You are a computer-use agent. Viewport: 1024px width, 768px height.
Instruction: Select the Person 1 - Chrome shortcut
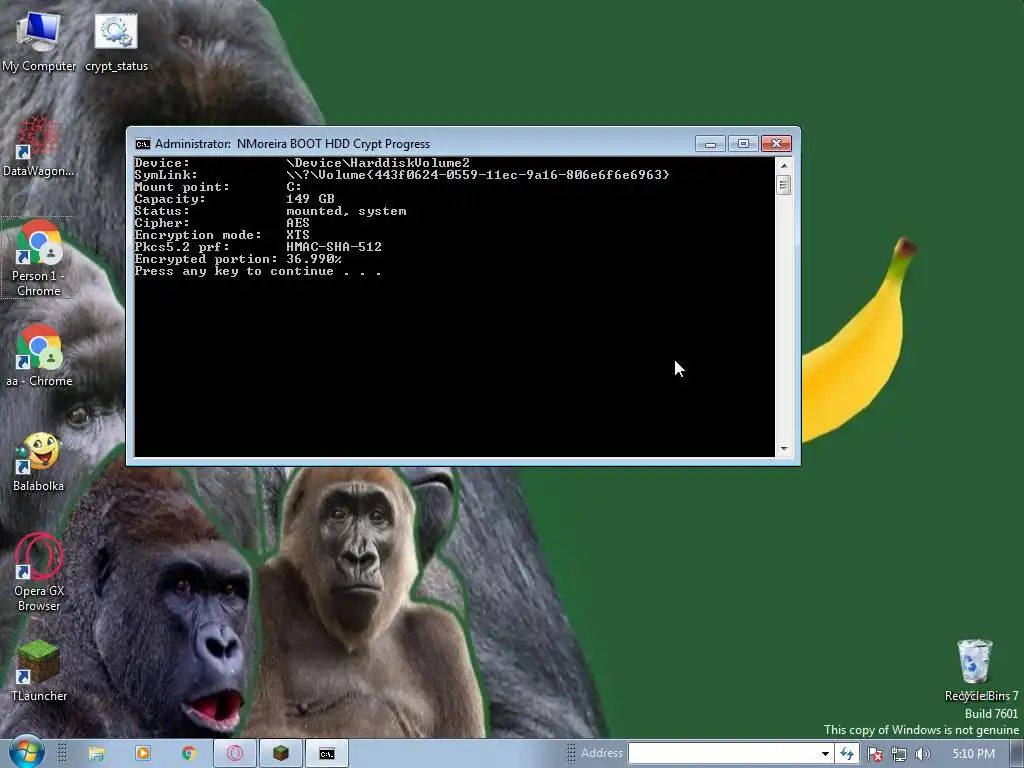39,258
